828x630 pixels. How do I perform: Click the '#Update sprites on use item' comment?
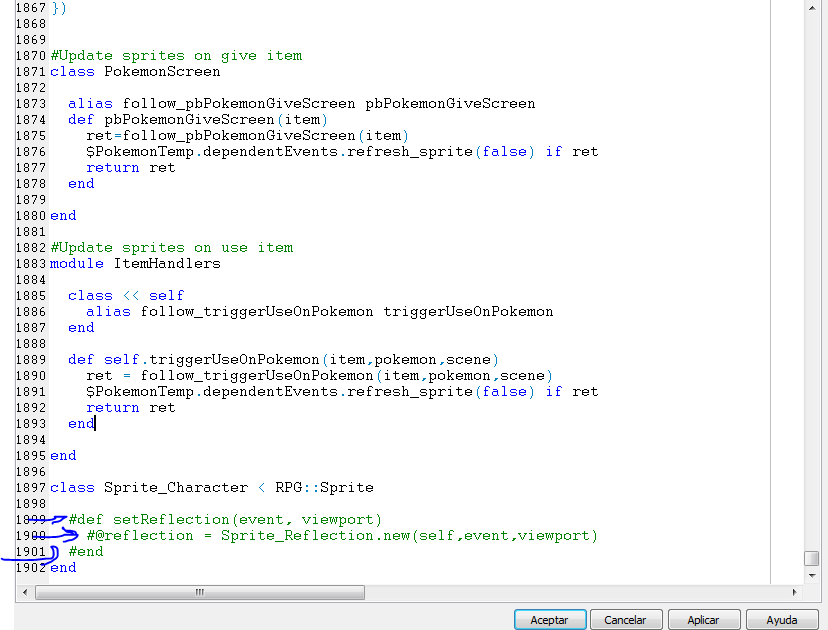pos(171,248)
